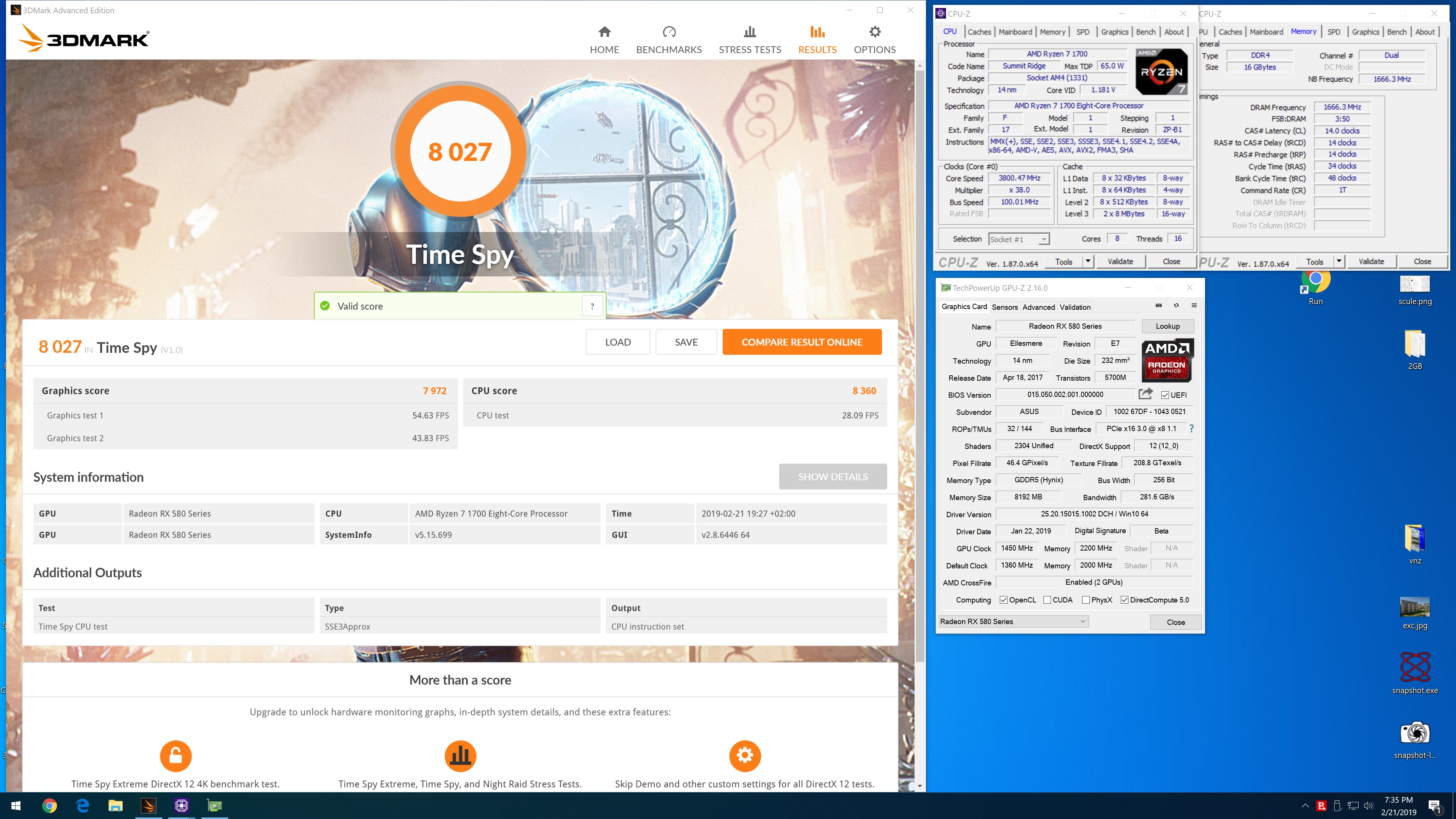Open Microsoft Edge from the taskbar
Screen dimensions: 1456x819
click(x=83, y=805)
